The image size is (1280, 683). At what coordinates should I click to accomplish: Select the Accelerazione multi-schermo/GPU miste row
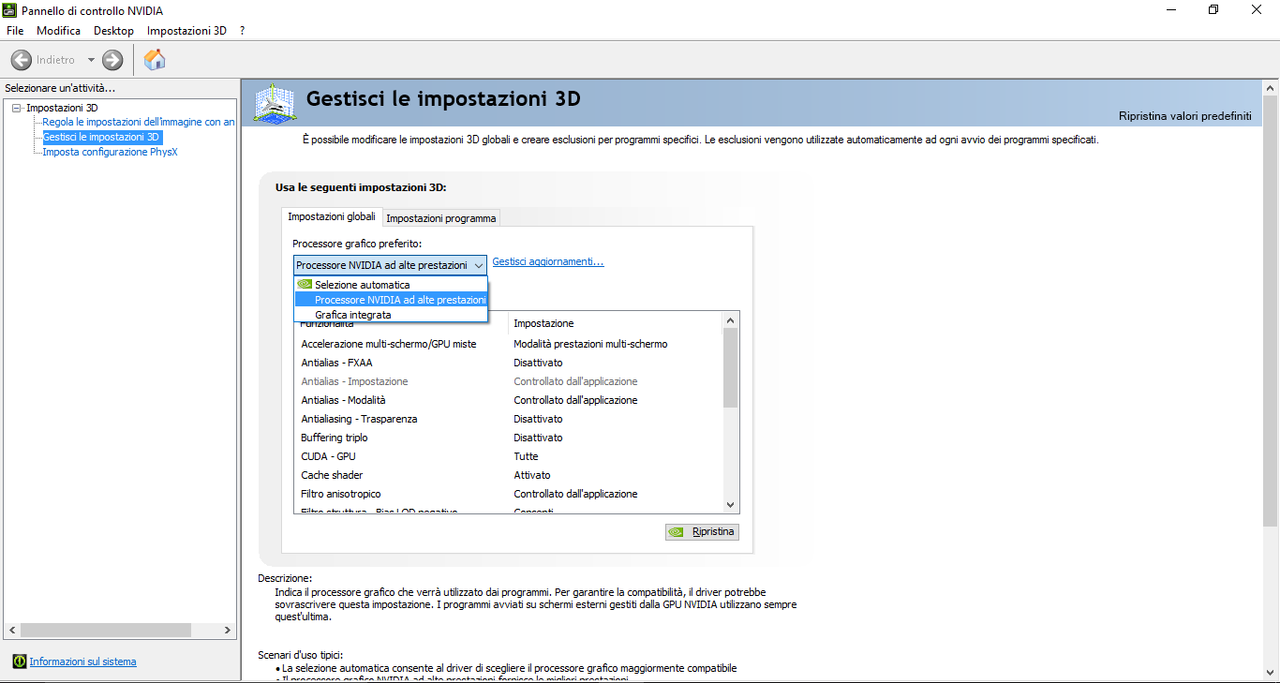click(509, 344)
